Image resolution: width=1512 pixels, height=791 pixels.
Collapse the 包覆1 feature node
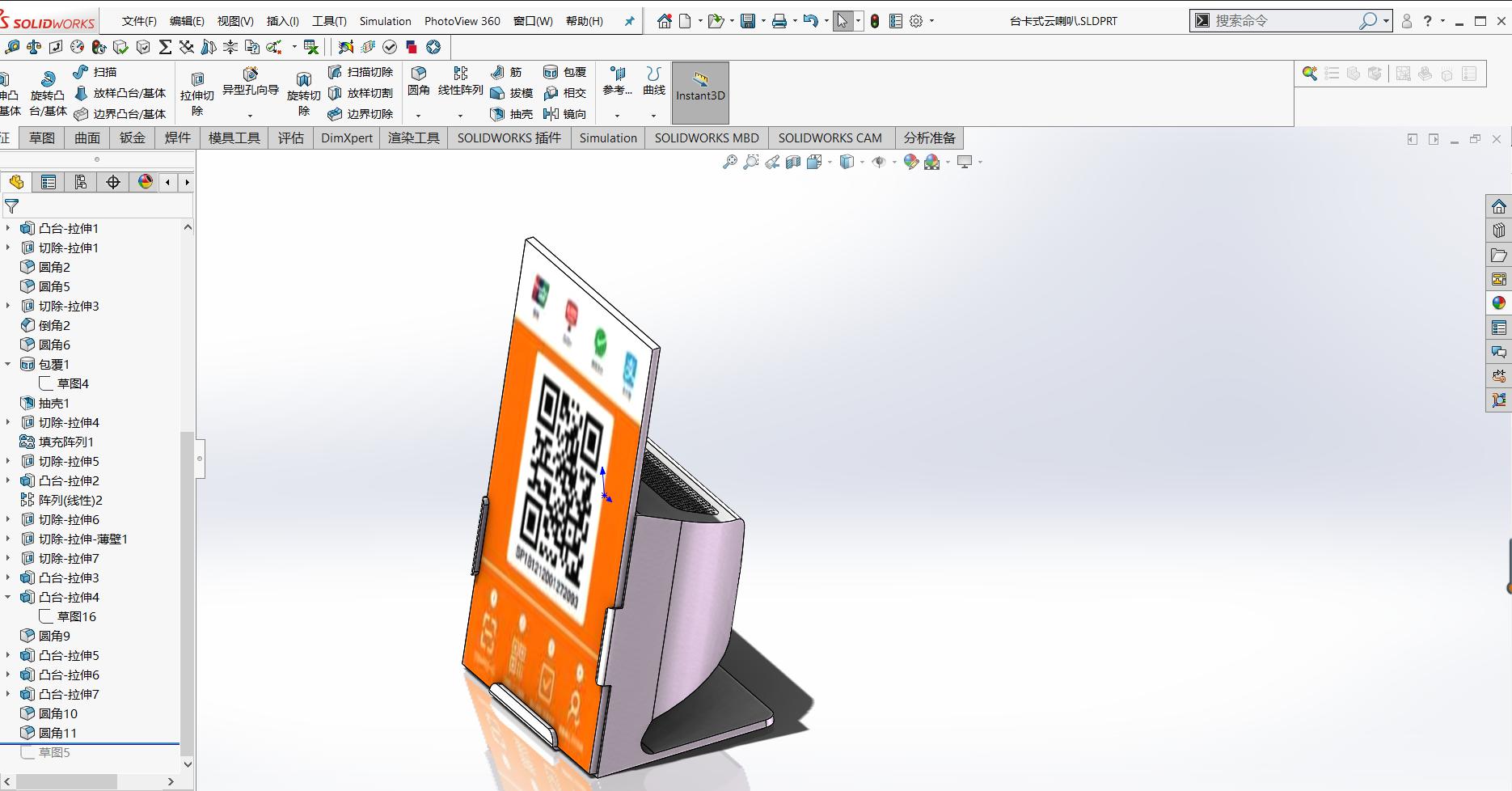[8, 364]
